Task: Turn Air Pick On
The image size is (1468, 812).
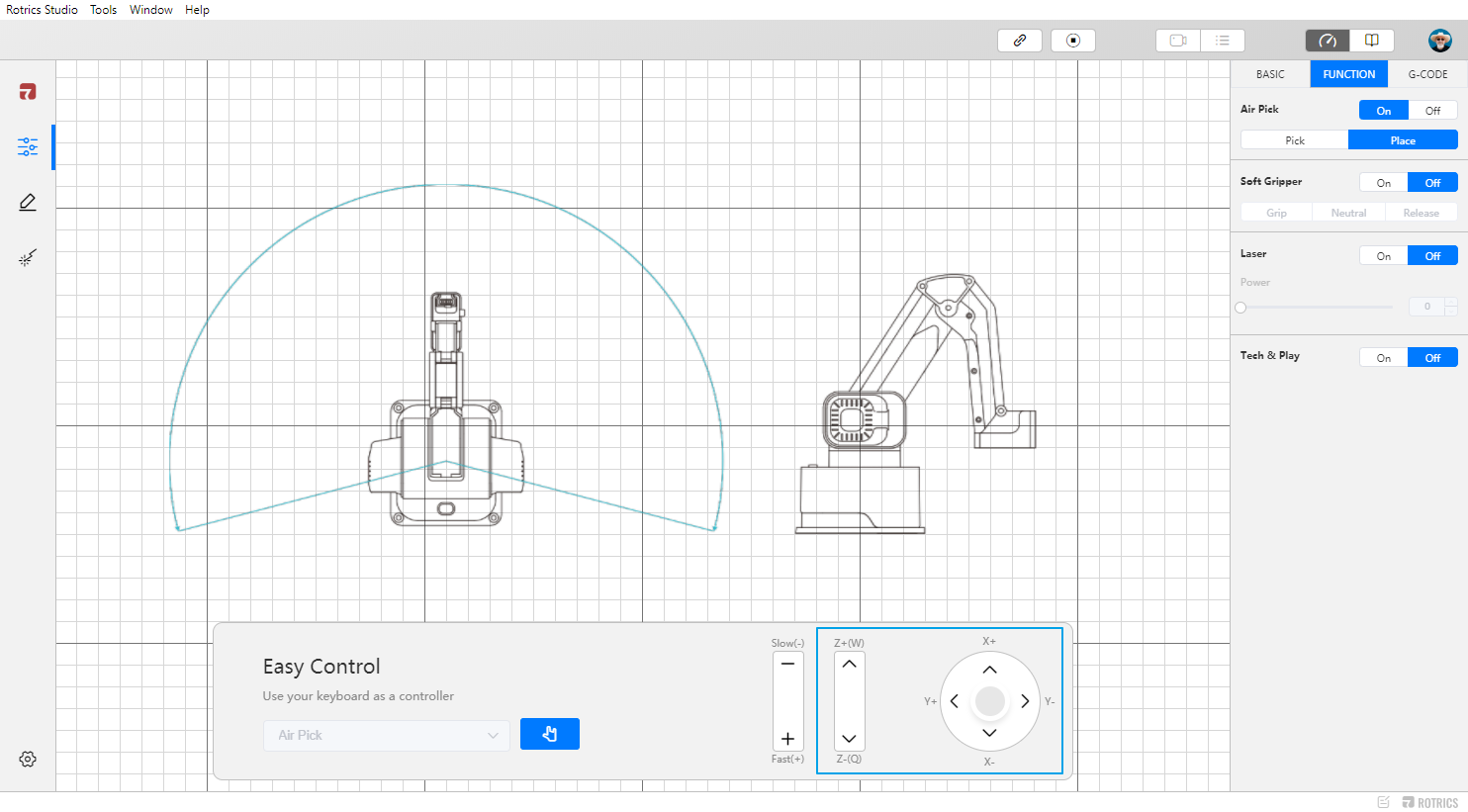Action: coord(1384,111)
